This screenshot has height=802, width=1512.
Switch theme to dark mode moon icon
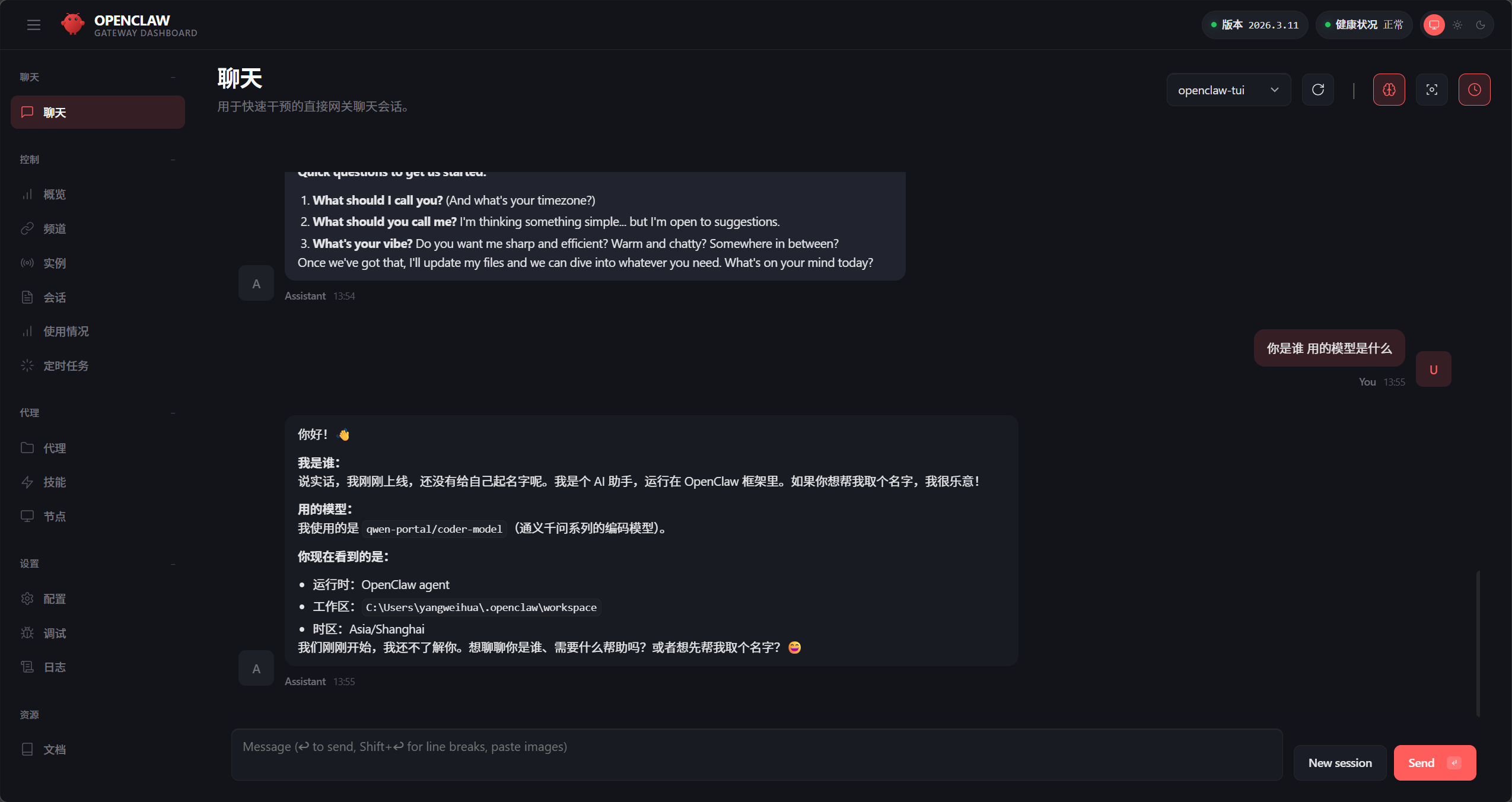[1481, 24]
